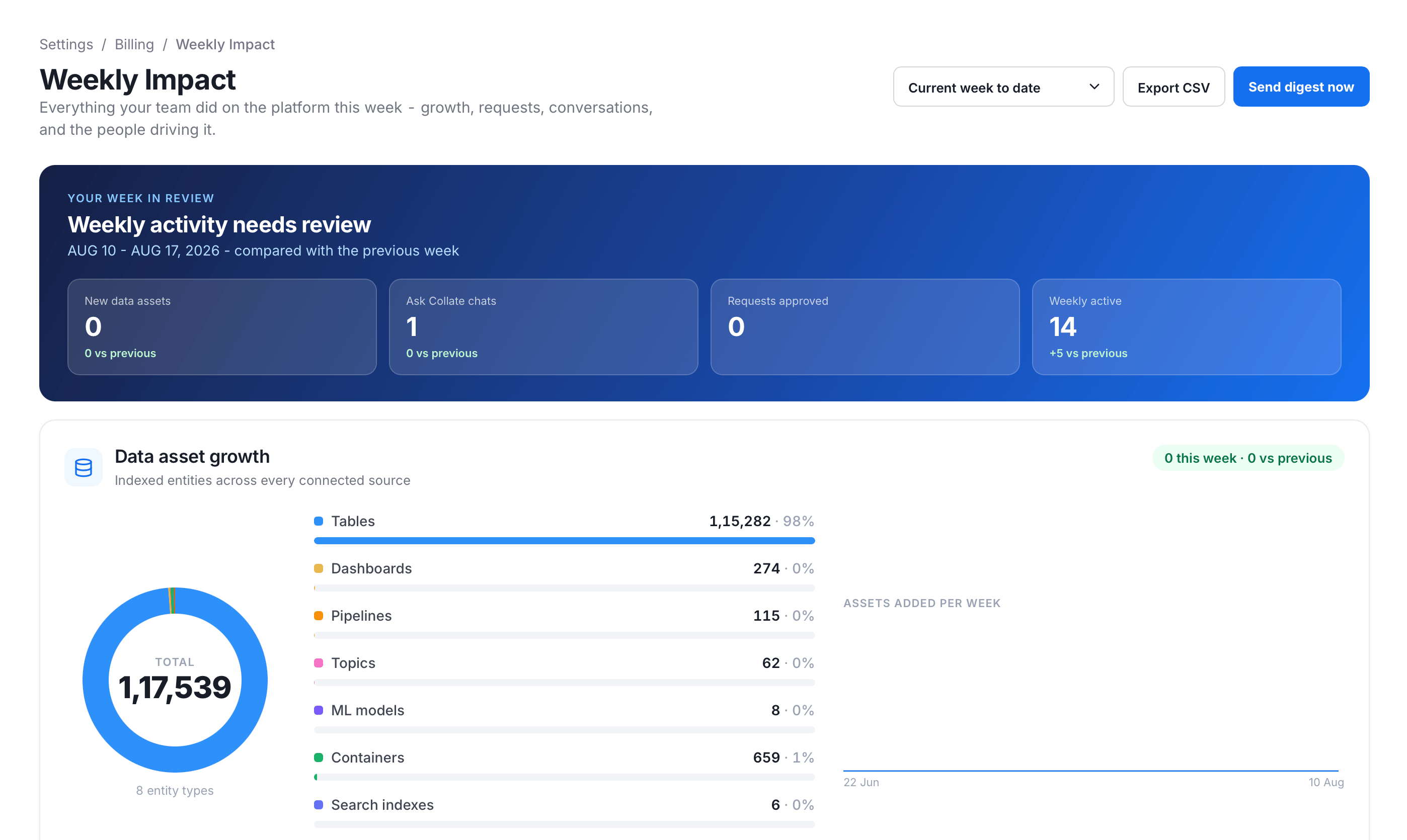The width and height of the screenshot is (1407, 840).
Task: Click the 'Weekly activity needs review' headline
Action: click(219, 225)
